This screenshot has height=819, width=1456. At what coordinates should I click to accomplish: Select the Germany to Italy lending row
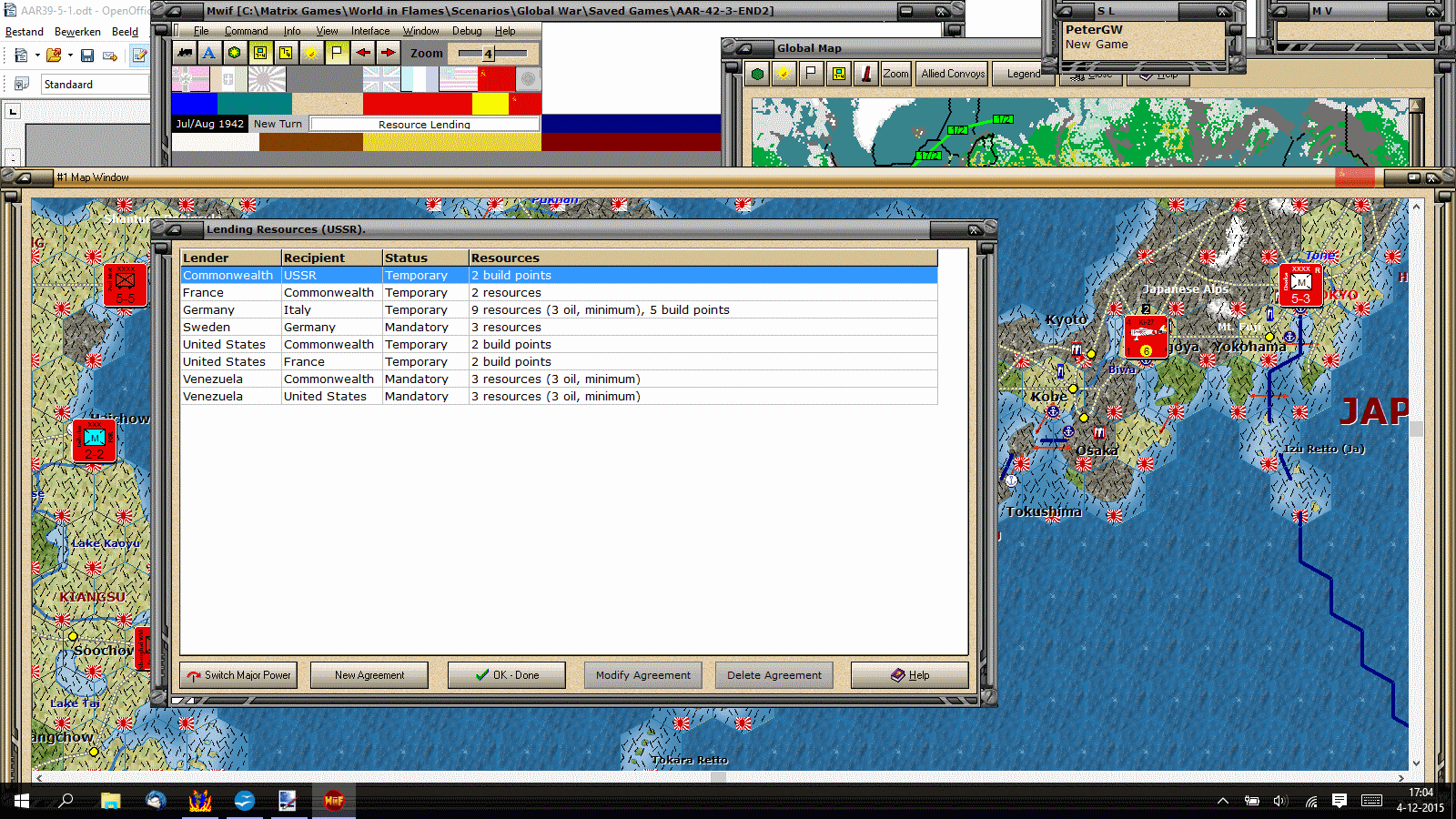tap(559, 310)
